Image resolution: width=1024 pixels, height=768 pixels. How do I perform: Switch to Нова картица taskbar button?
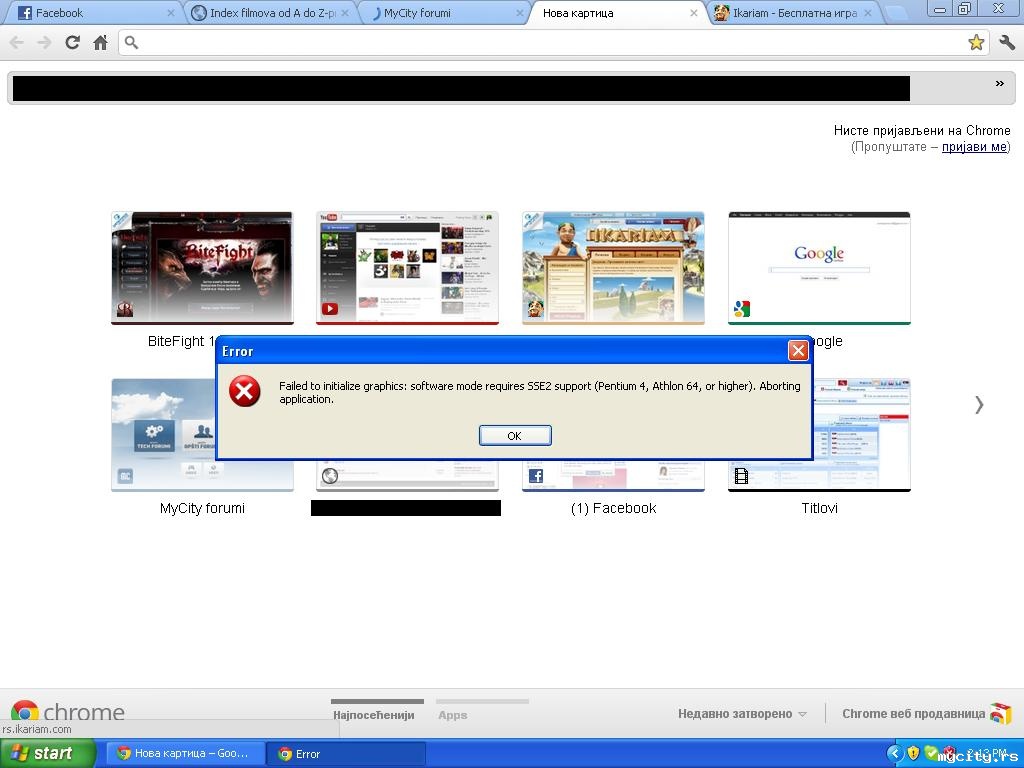tap(185, 753)
